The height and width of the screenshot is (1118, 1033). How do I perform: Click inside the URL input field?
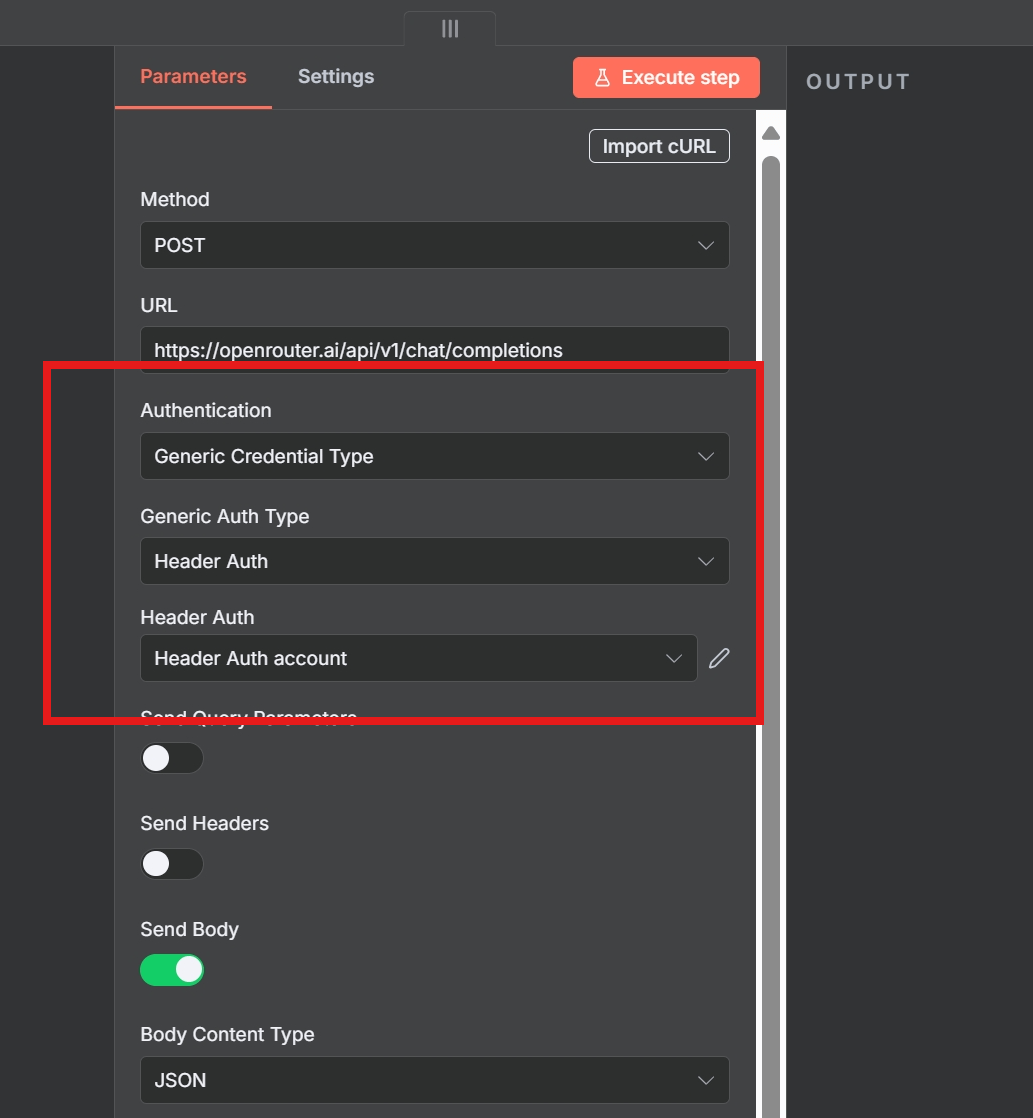coord(435,350)
